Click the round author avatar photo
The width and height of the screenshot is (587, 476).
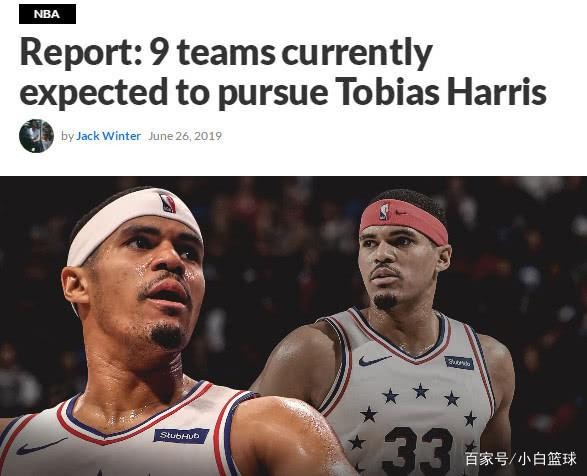tap(36, 136)
